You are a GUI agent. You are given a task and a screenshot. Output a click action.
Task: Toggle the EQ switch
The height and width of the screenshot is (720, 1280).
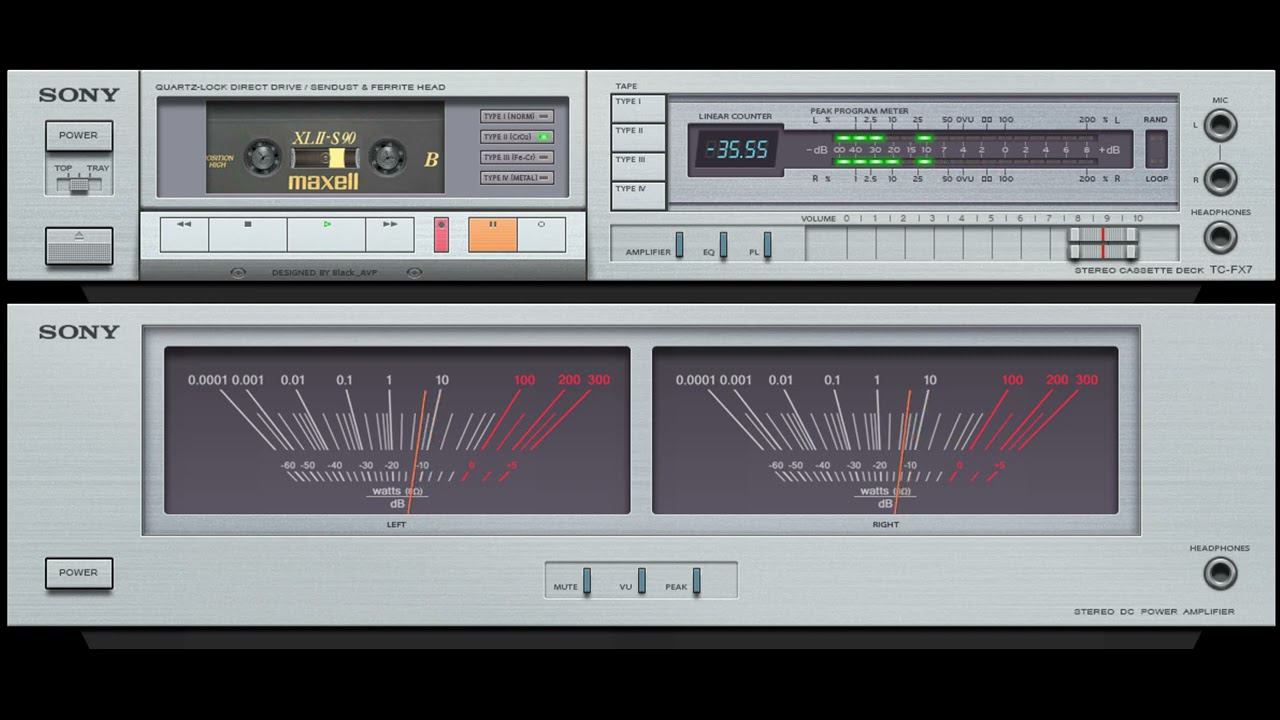point(723,245)
